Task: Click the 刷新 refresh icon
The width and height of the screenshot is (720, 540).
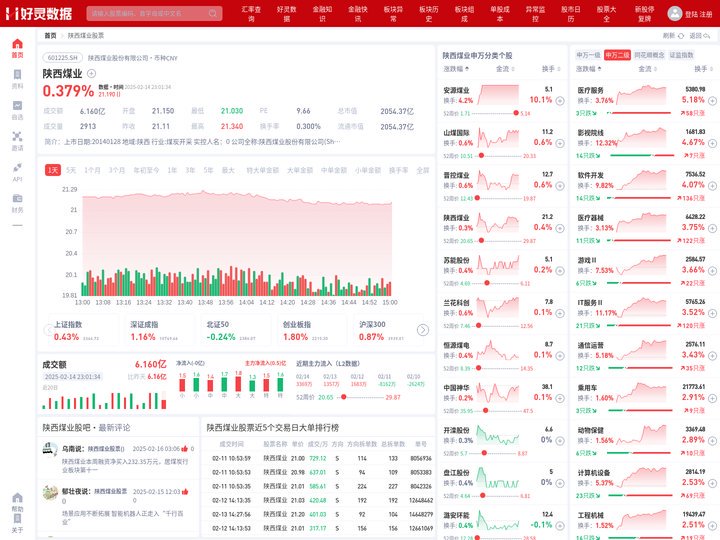Action: [681, 35]
